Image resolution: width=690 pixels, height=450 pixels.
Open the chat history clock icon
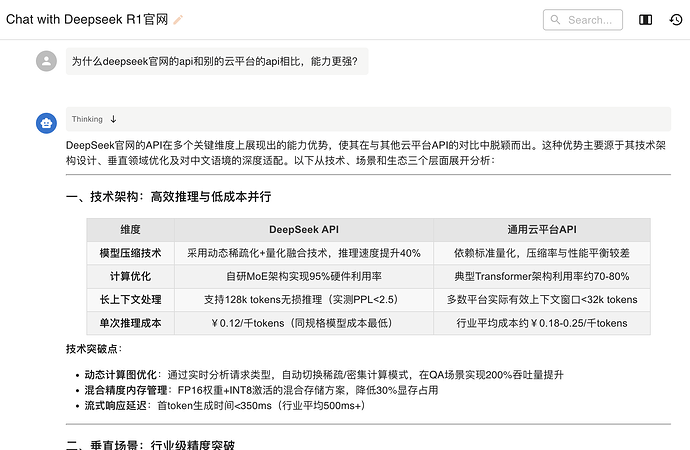675,20
